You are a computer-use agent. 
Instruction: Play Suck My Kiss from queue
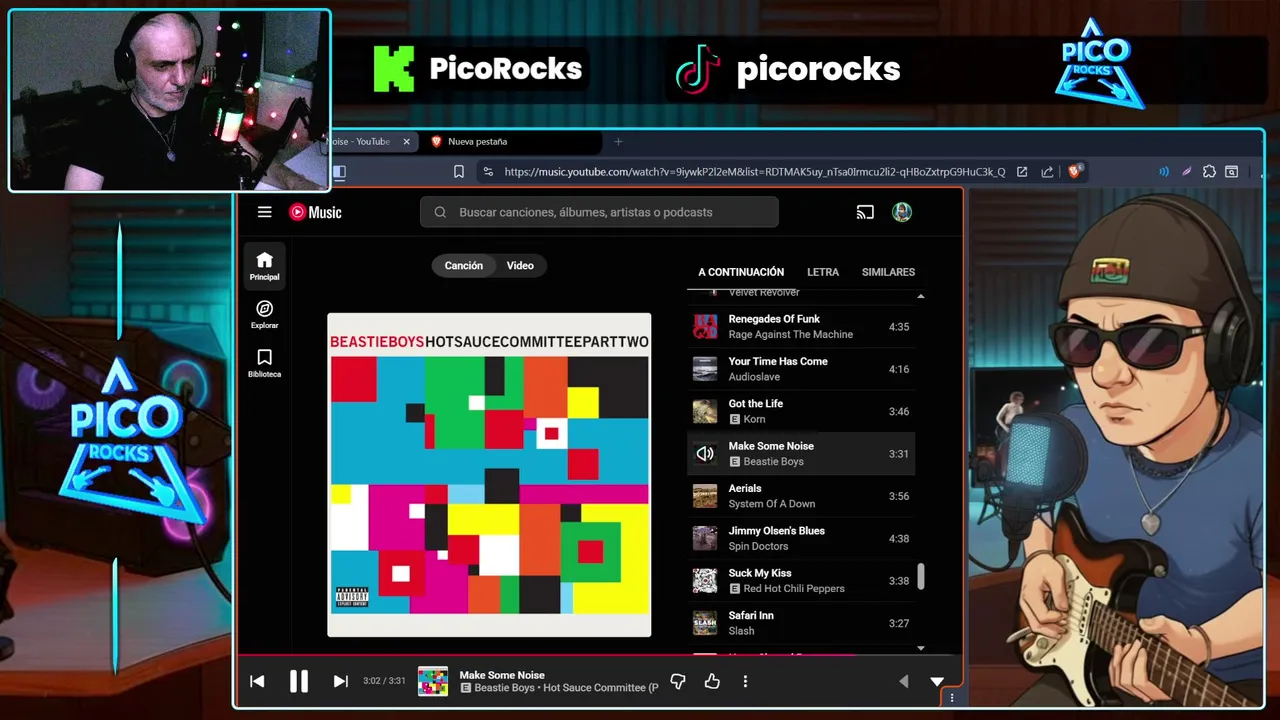[x=801, y=581]
